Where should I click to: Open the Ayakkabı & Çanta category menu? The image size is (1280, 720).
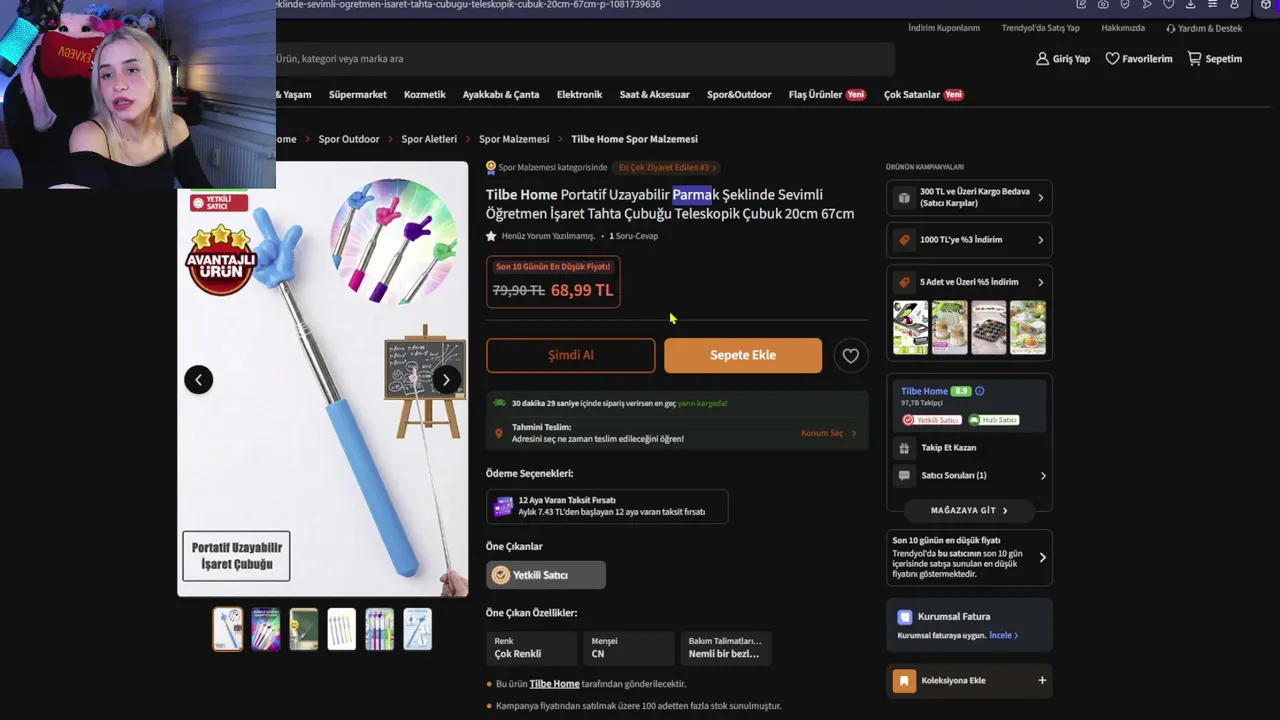click(501, 95)
